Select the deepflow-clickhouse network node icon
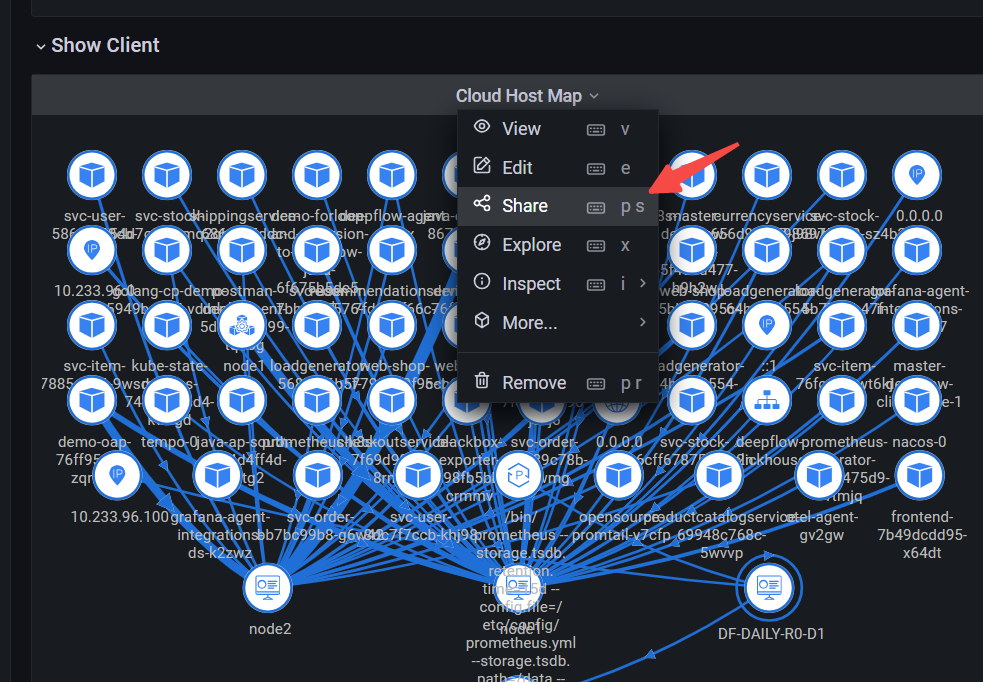Image resolution: width=983 pixels, height=682 pixels. 767,400
